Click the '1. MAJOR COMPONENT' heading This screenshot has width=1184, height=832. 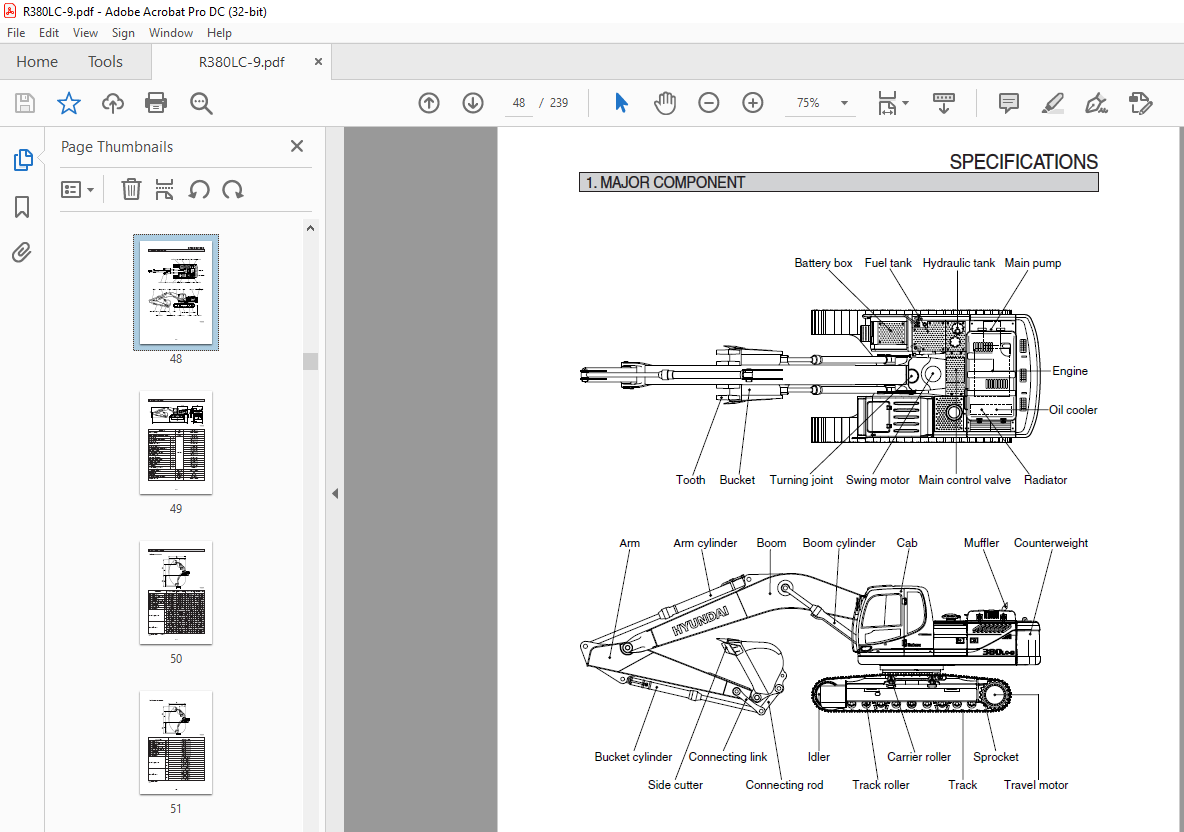pyautogui.click(x=665, y=183)
